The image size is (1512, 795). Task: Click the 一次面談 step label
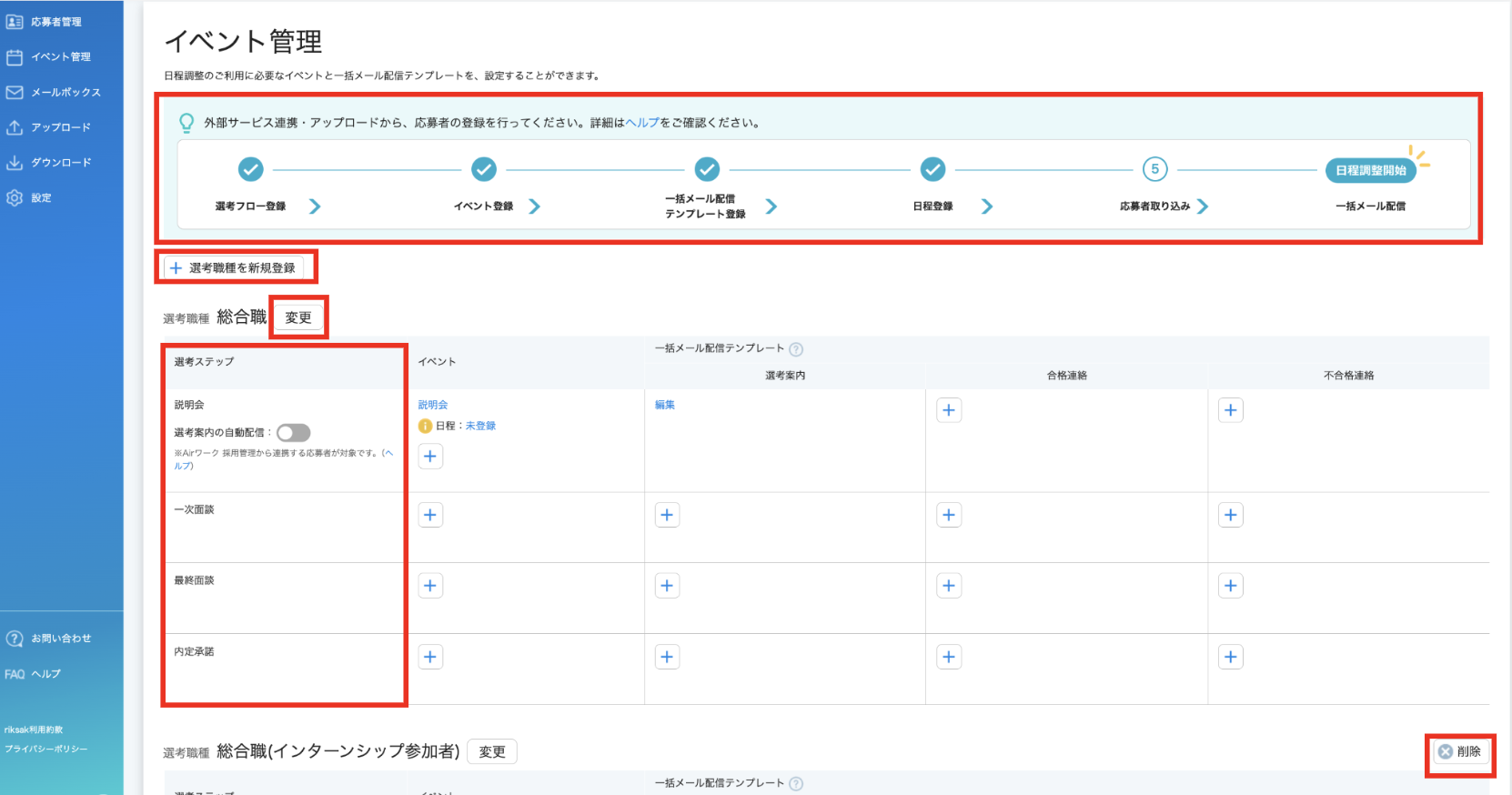(x=194, y=509)
